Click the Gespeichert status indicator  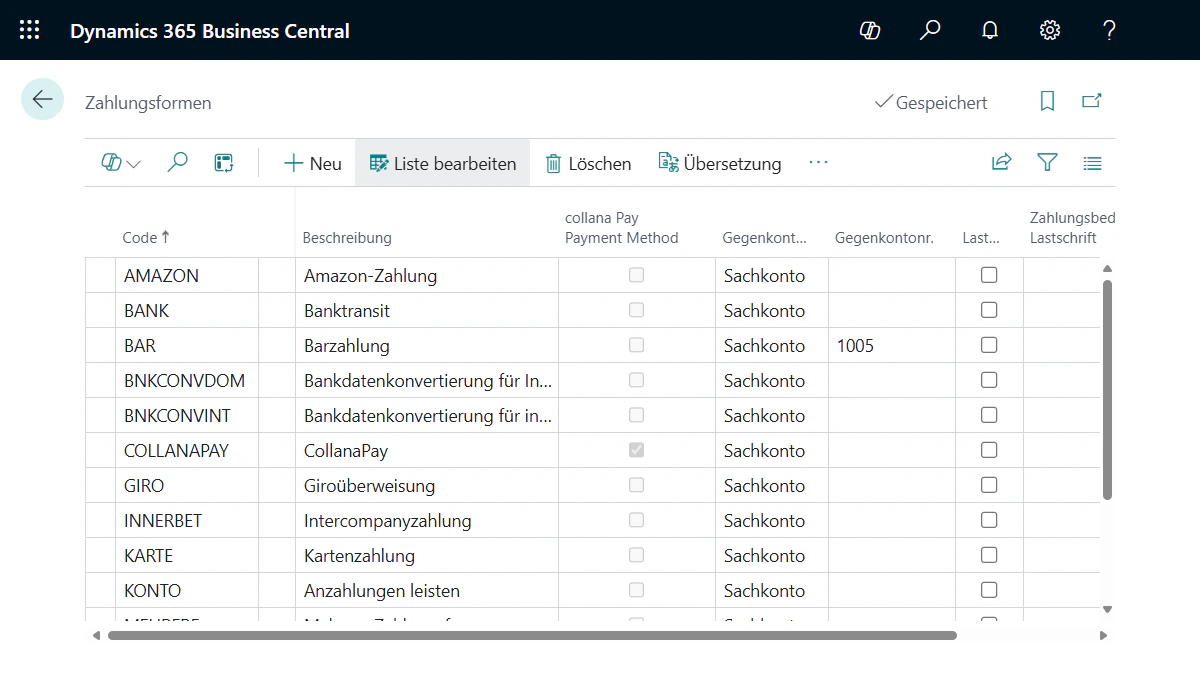(x=931, y=102)
